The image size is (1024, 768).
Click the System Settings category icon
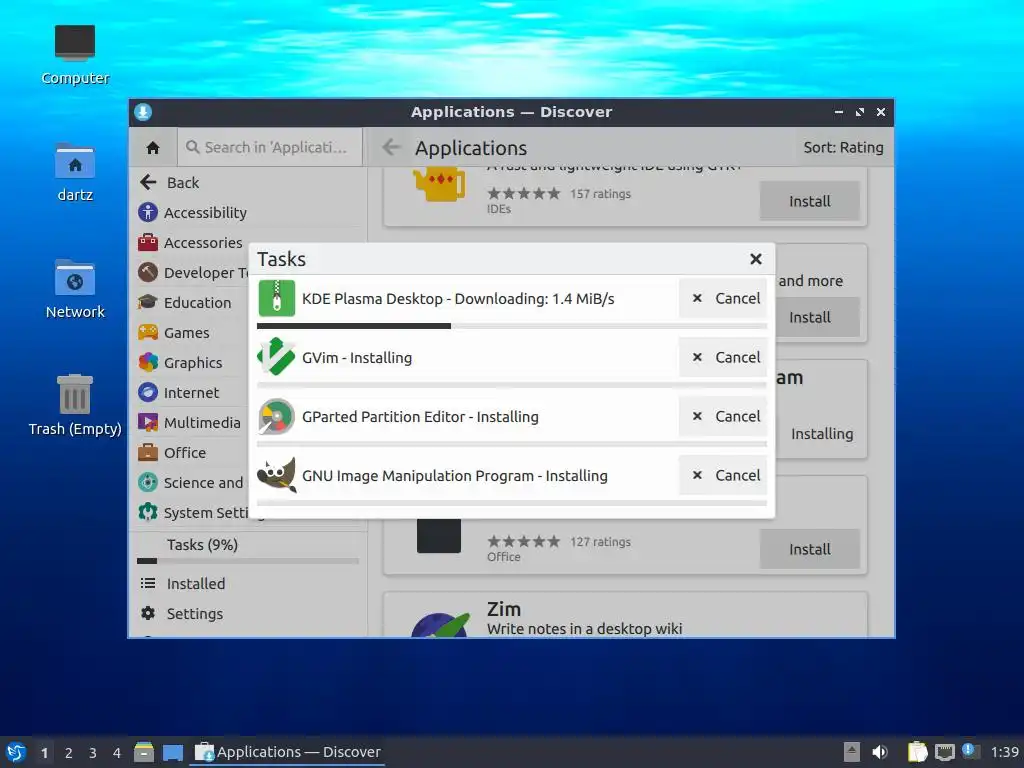[148, 512]
